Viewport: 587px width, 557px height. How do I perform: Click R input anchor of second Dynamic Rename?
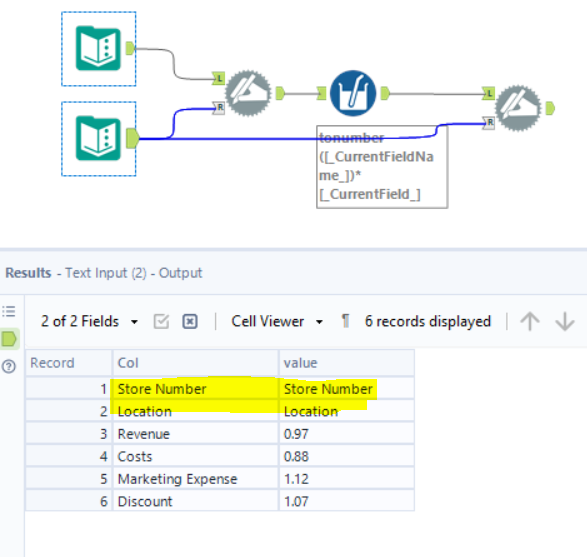click(489, 122)
